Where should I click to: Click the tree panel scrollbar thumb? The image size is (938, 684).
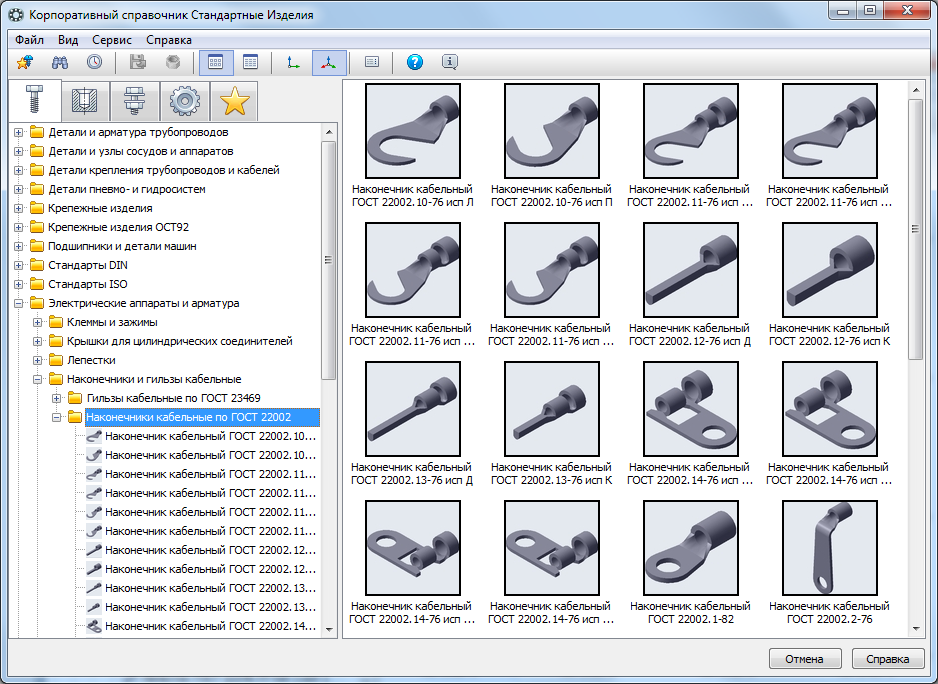coord(328,260)
